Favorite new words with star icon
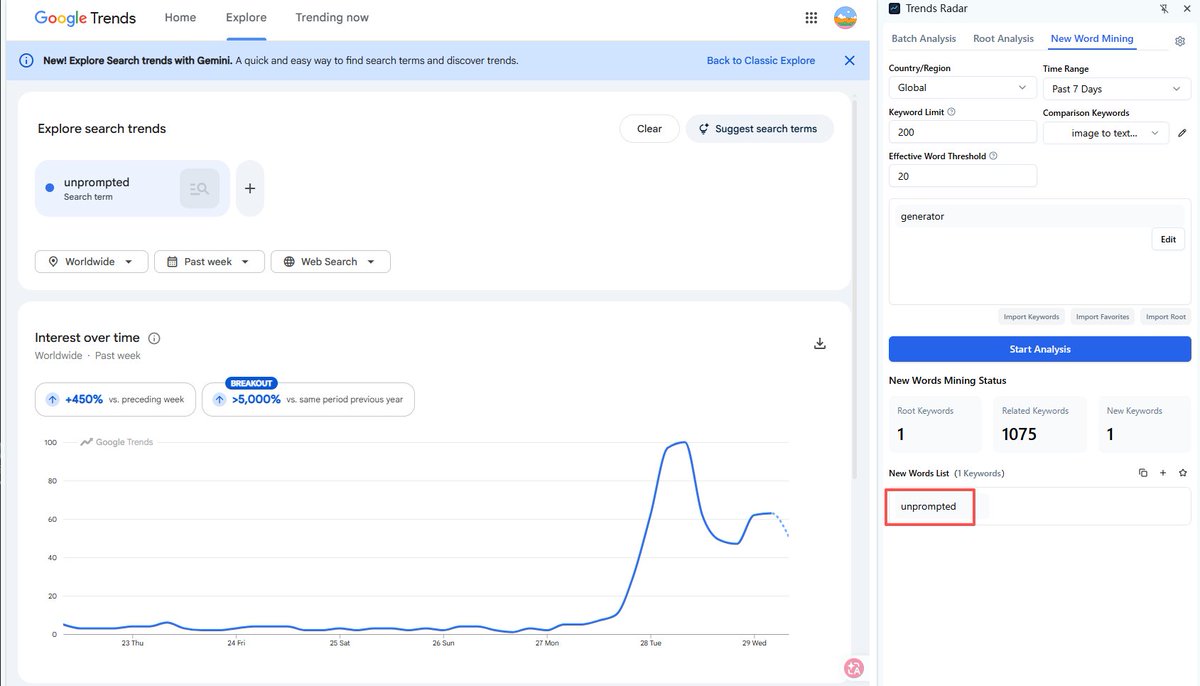Image resolution: width=1200 pixels, height=686 pixels. pyautogui.click(x=1183, y=473)
